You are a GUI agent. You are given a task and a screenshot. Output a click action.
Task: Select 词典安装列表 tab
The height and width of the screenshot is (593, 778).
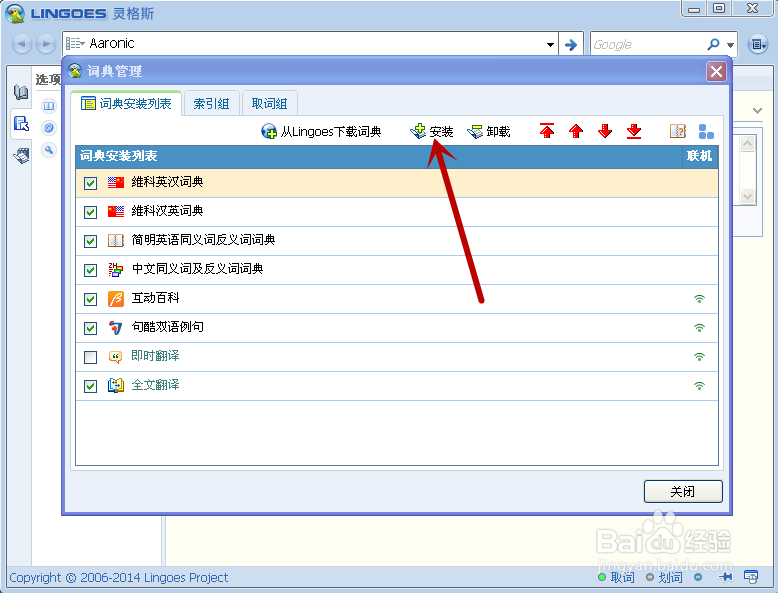click(x=126, y=103)
